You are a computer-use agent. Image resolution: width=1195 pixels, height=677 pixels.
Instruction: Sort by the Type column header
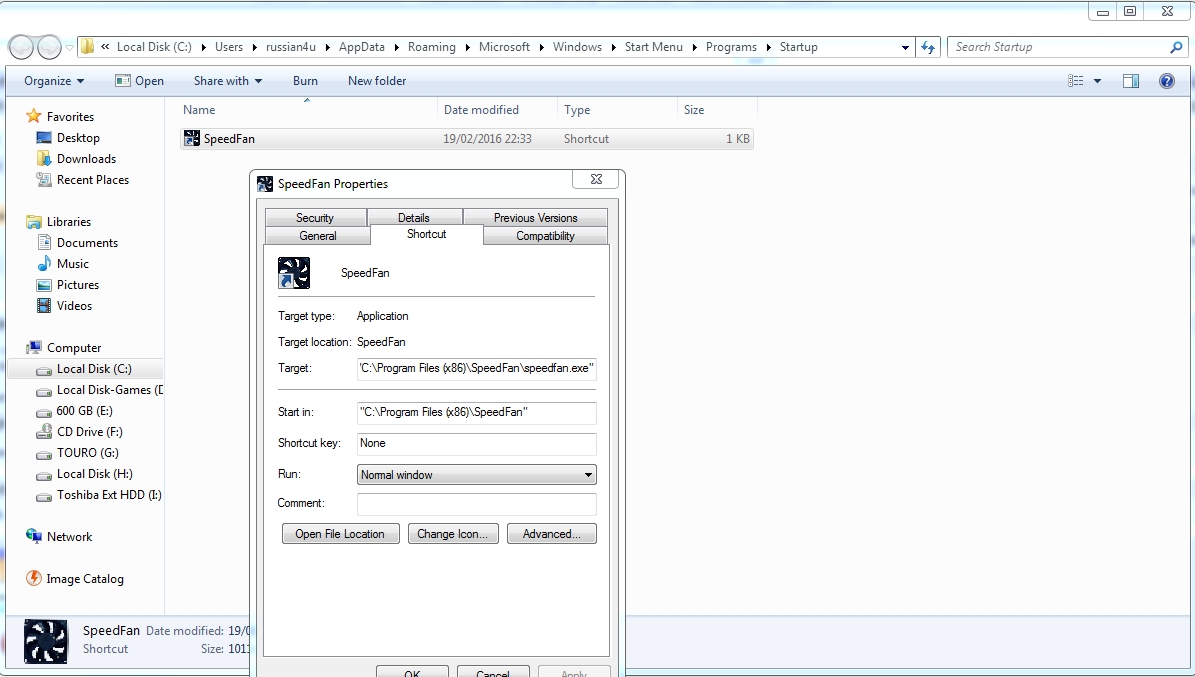click(x=617, y=110)
